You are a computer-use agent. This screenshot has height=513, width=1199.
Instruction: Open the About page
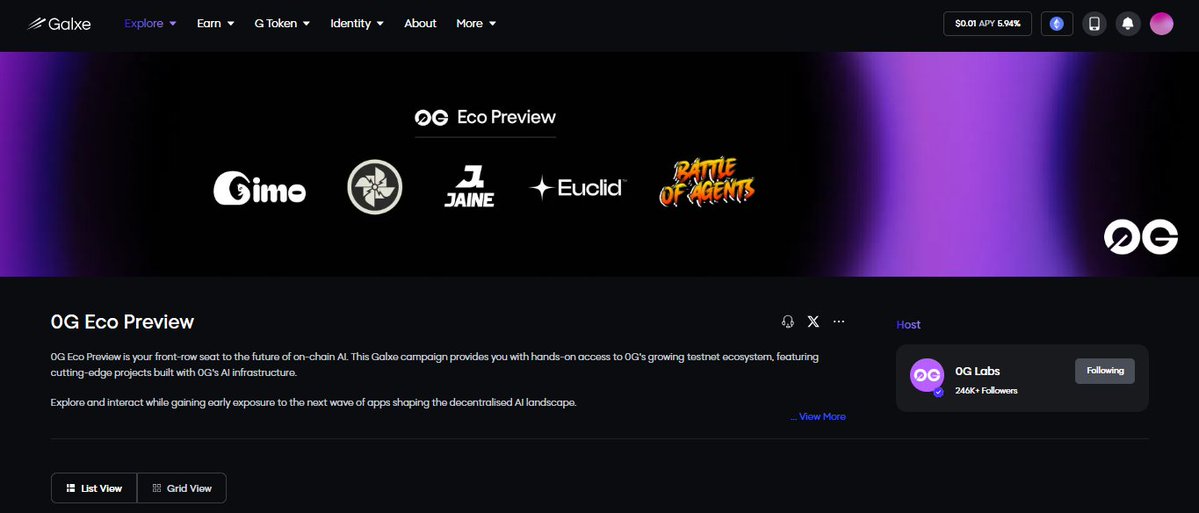coord(420,24)
